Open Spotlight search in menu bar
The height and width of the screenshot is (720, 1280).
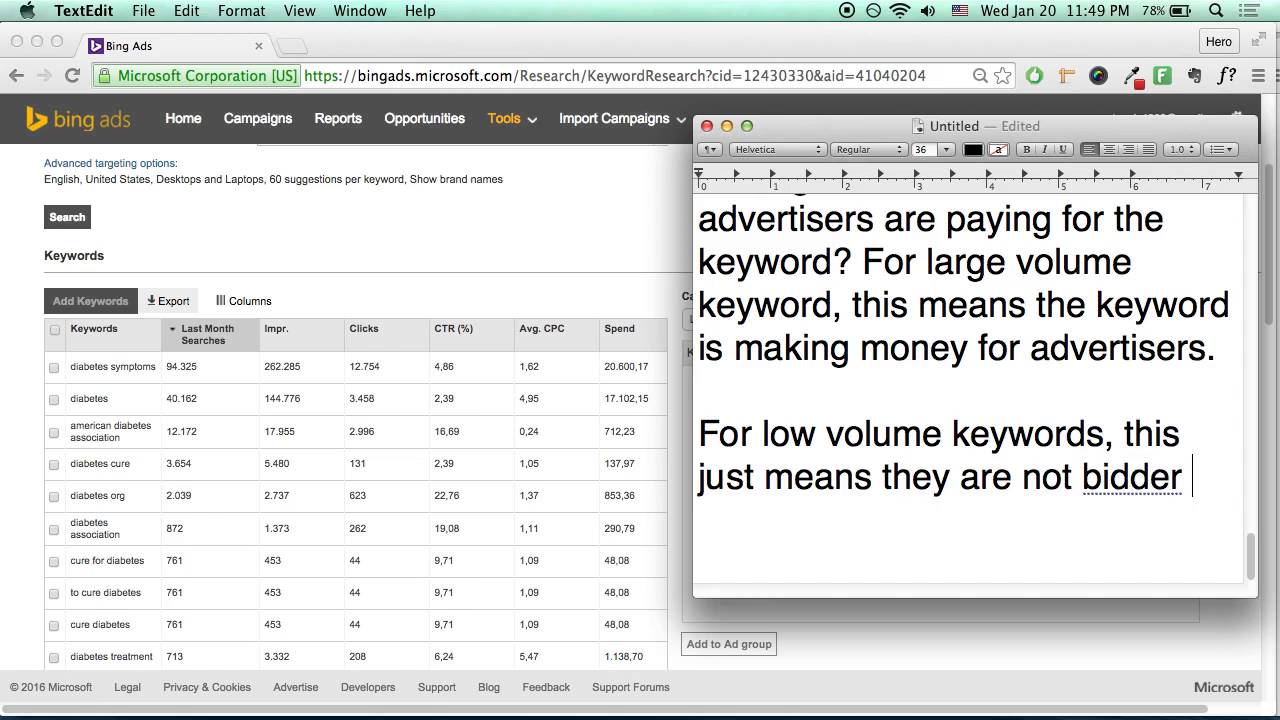click(x=1216, y=11)
